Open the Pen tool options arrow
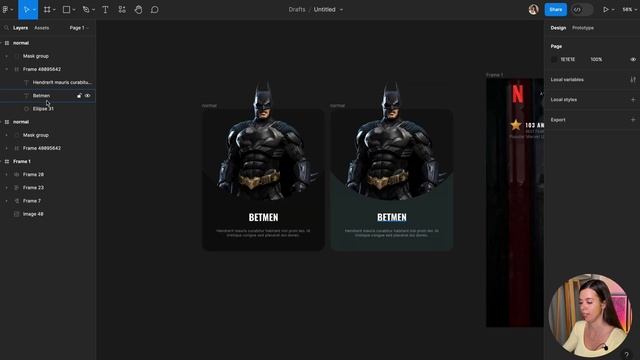The height and width of the screenshot is (360, 640). (x=93, y=10)
